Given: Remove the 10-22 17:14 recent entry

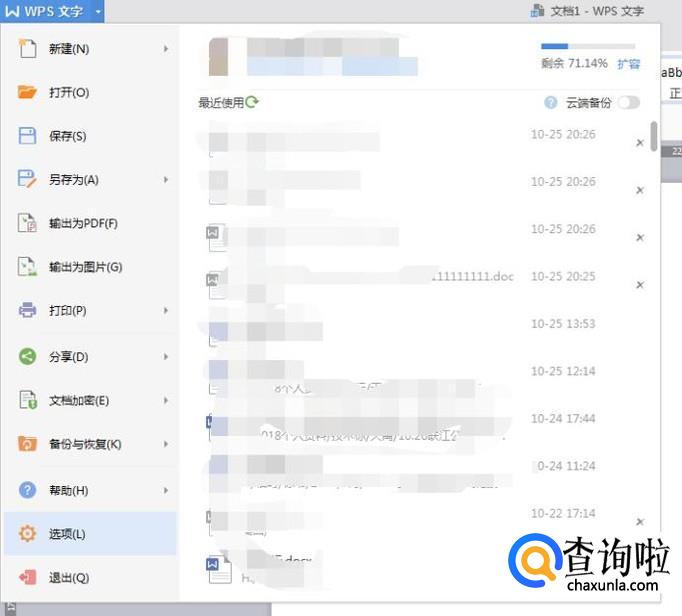Looking at the screenshot, I should (640, 522).
